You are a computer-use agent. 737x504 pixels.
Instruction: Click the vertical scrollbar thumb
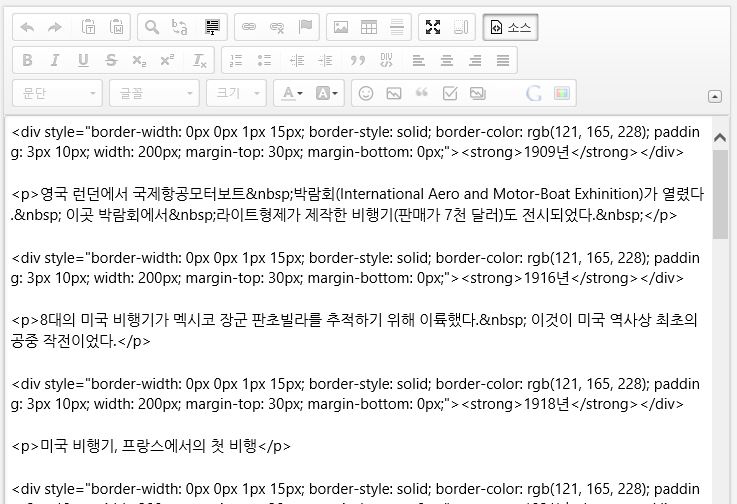(720, 195)
